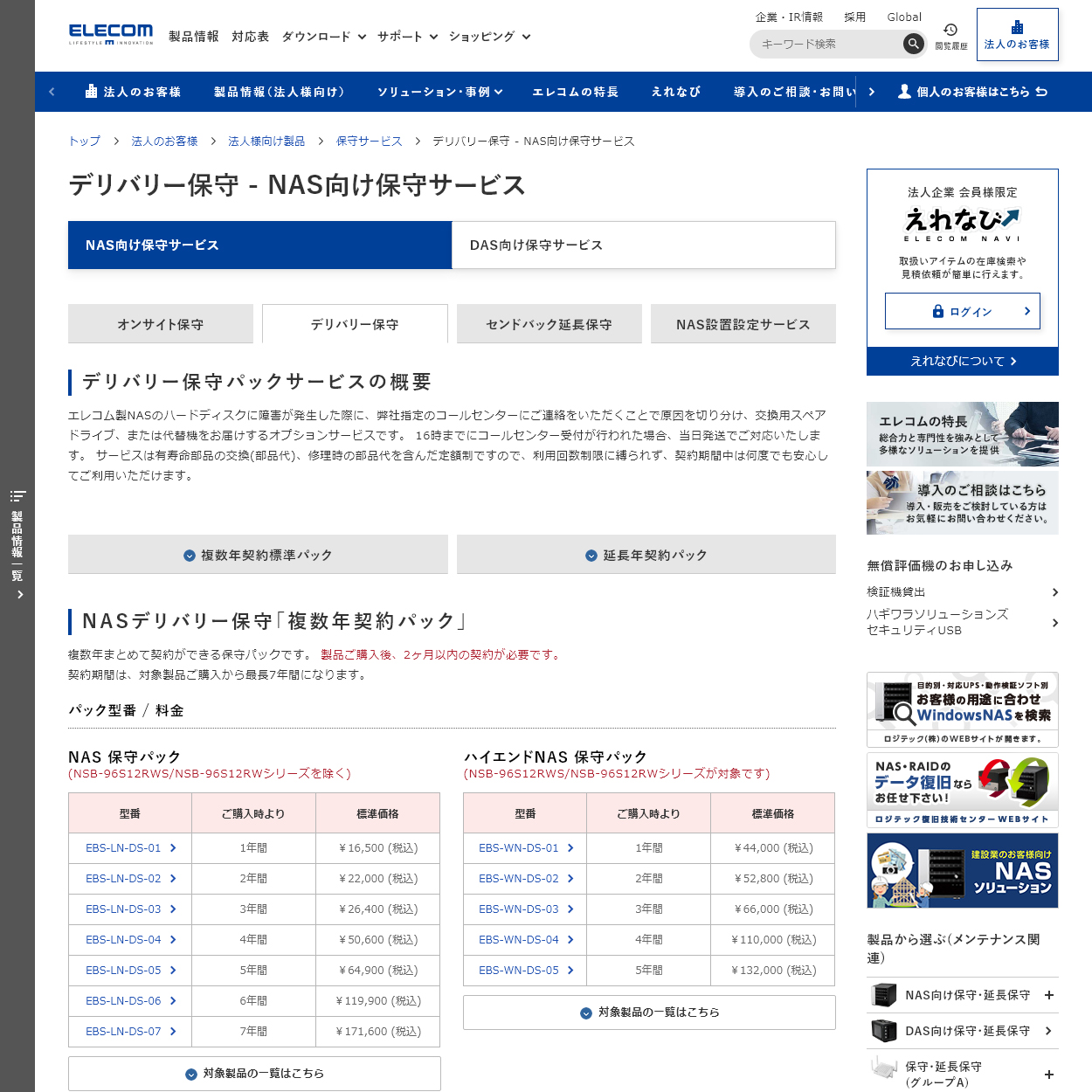Click the ELECOM logo
Image resolution: width=1092 pixels, height=1092 pixels.
point(111,34)
